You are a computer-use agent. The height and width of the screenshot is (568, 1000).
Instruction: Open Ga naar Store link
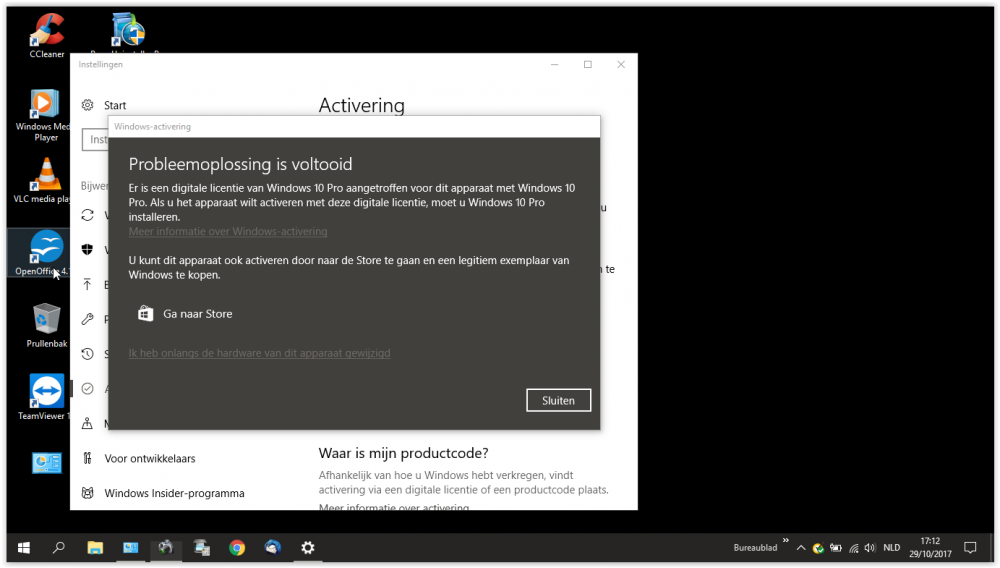[x=197, y=314]
